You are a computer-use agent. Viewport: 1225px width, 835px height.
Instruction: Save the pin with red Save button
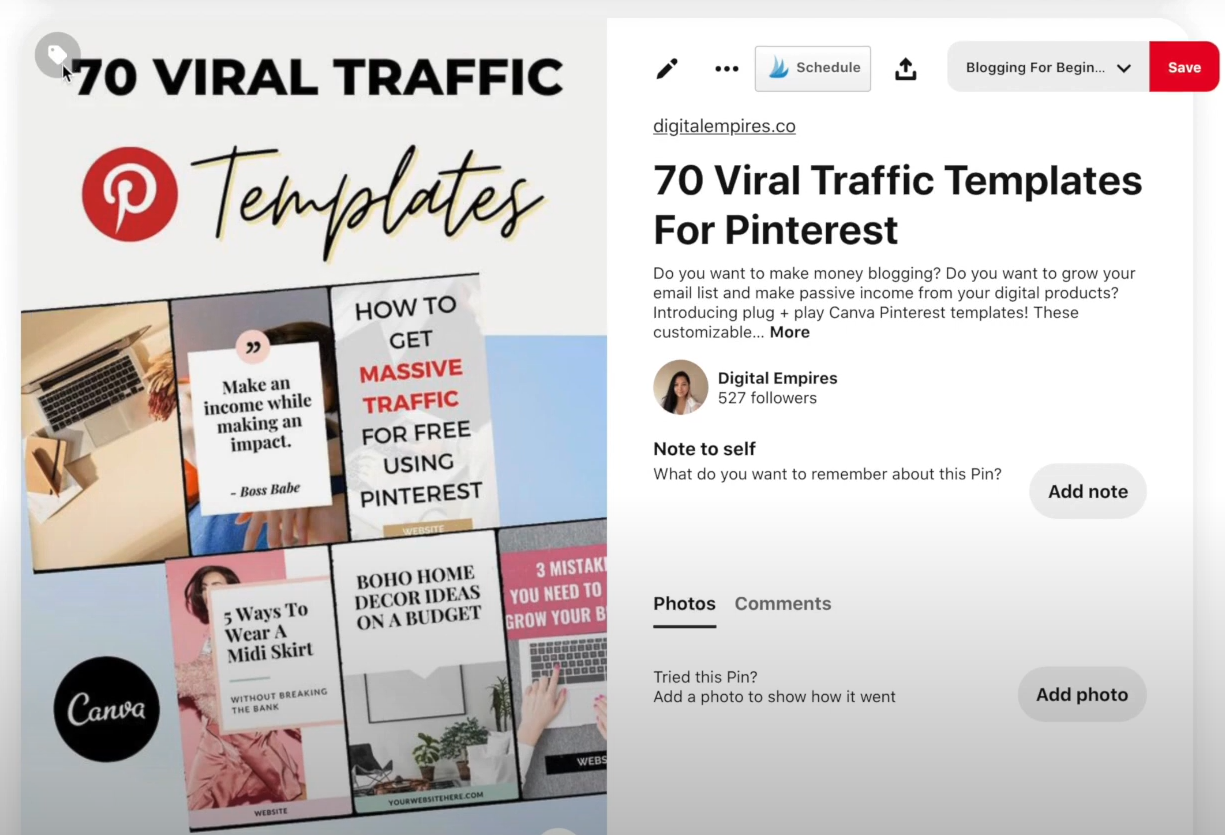(1184, 68)
